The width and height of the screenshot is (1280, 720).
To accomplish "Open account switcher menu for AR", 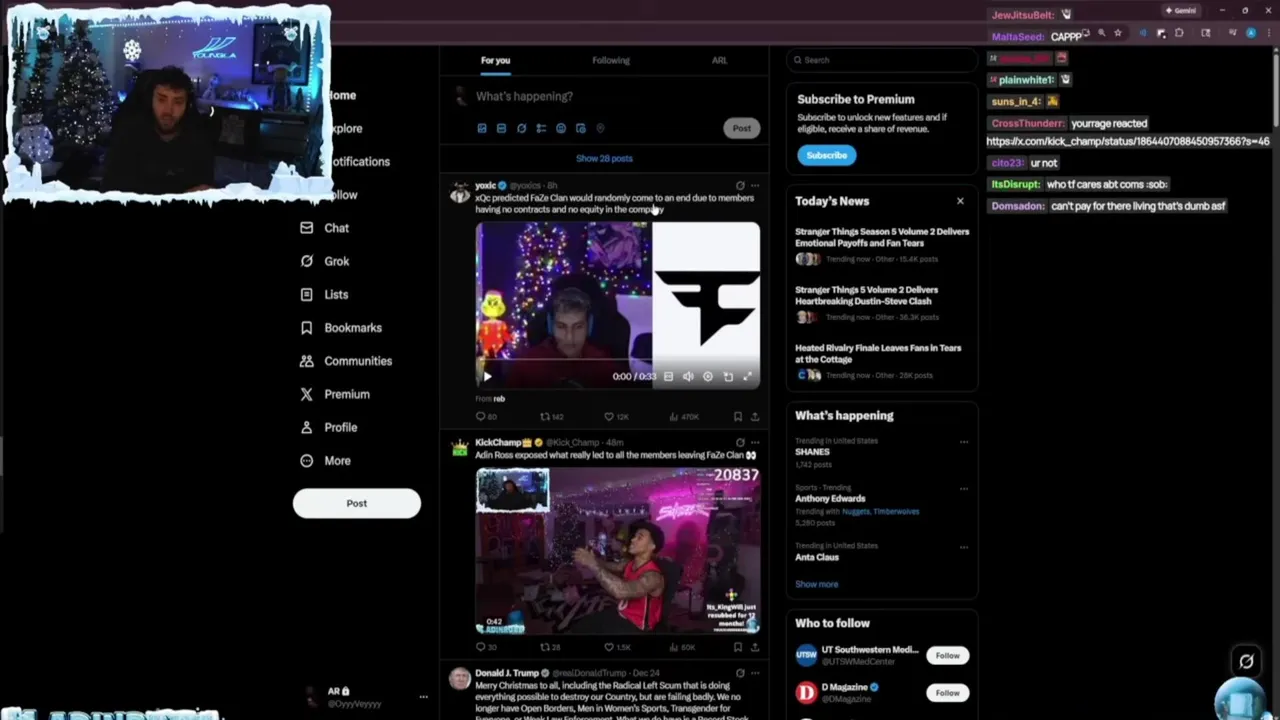I will (423, 697).
